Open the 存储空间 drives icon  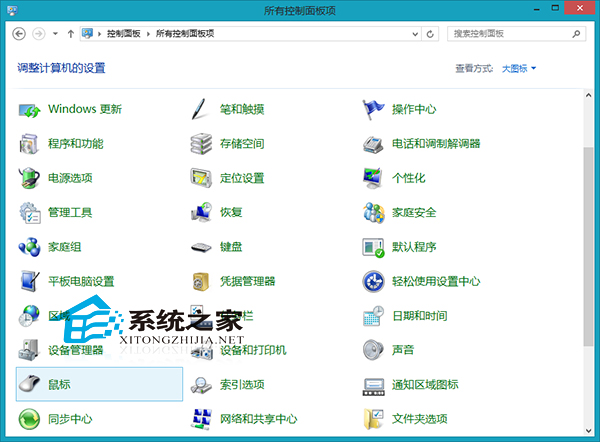pyautogui.click(x=201, y=144)
